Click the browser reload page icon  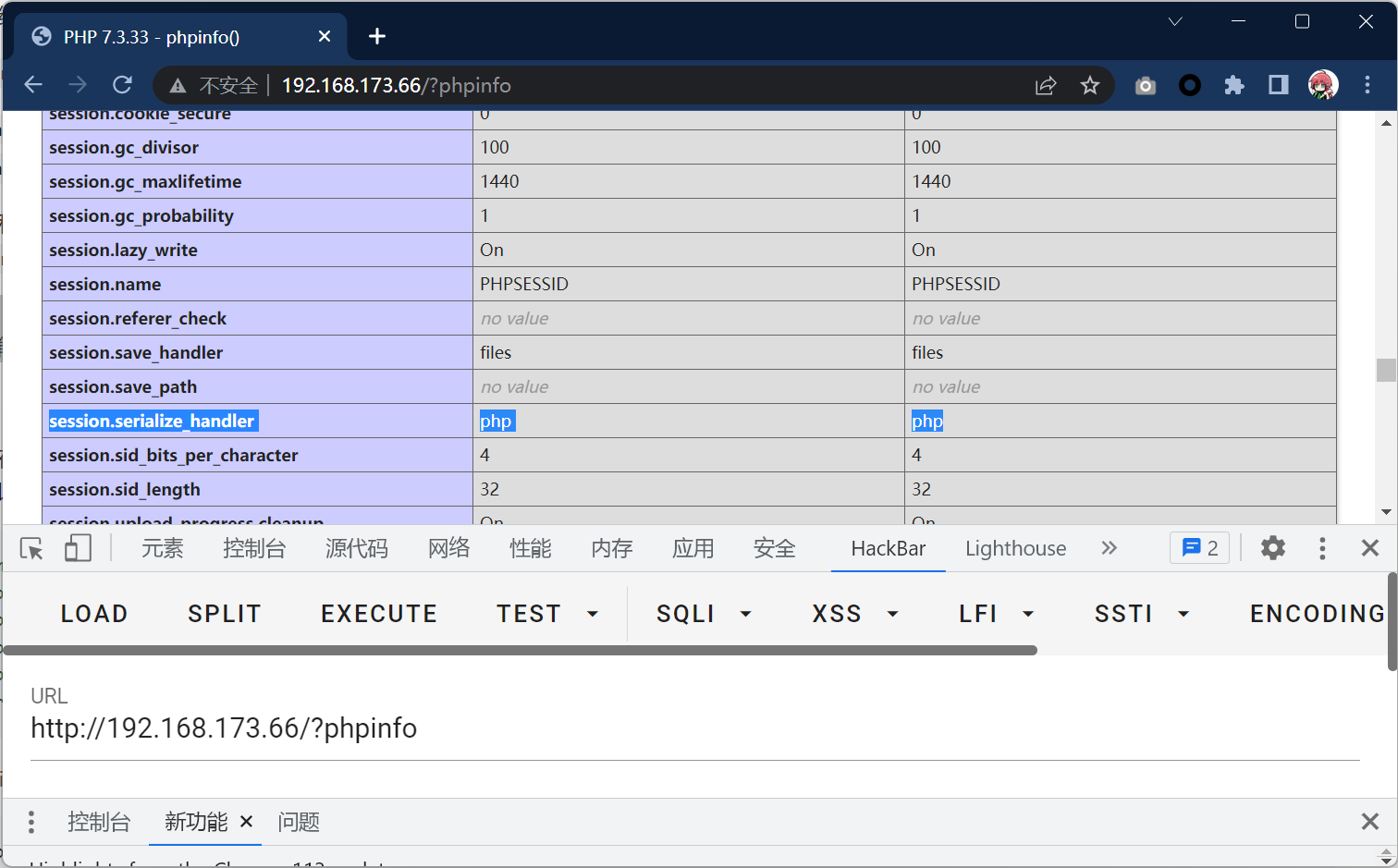click(x=122, y=85)
